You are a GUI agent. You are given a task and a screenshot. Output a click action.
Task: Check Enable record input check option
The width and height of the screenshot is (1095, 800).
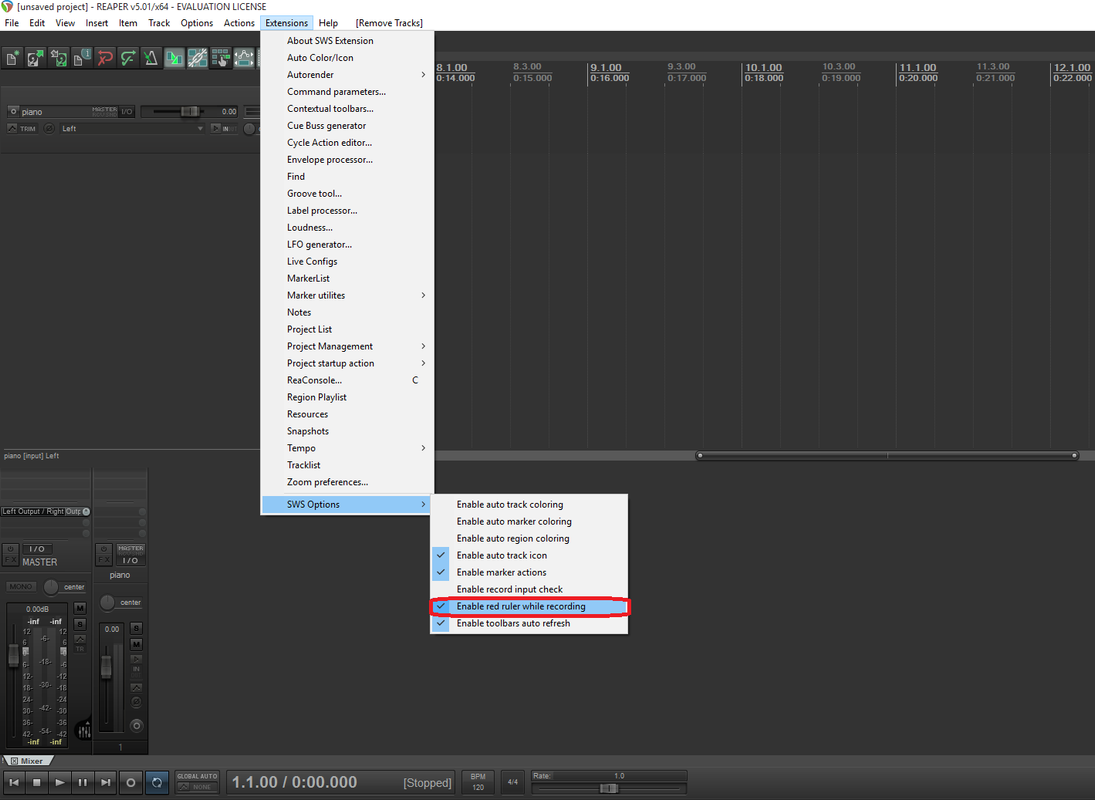click(529, 590)
